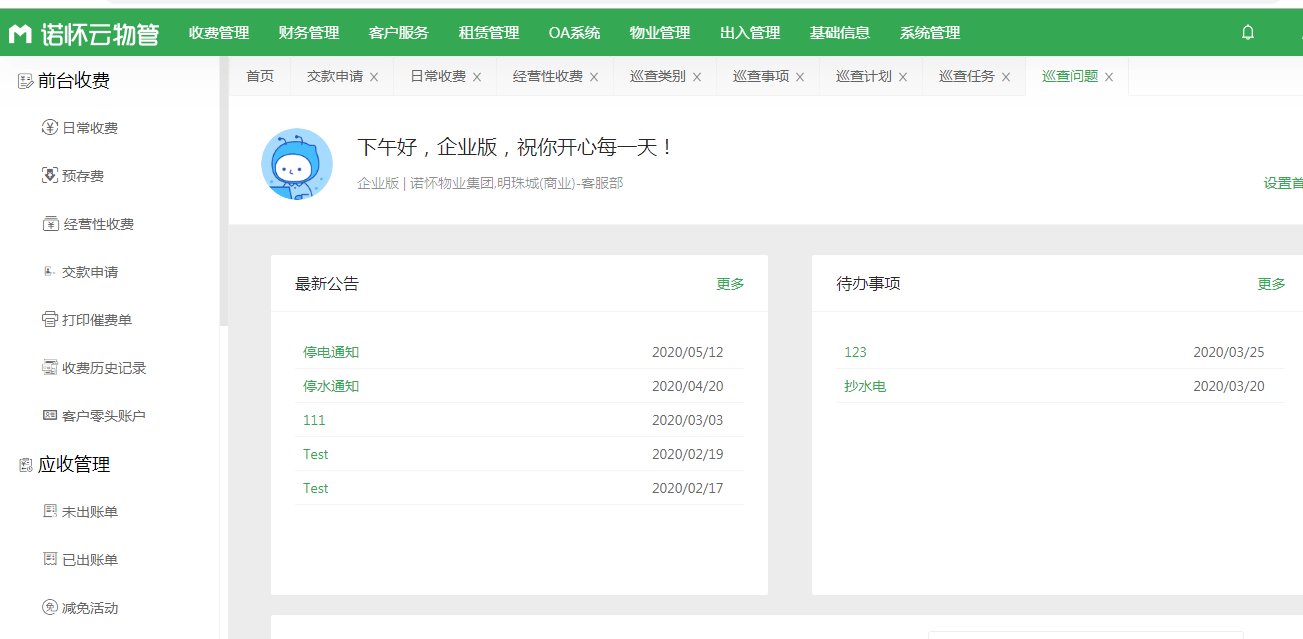Collapse the 应收管理 sidebar section

[73, 464]
